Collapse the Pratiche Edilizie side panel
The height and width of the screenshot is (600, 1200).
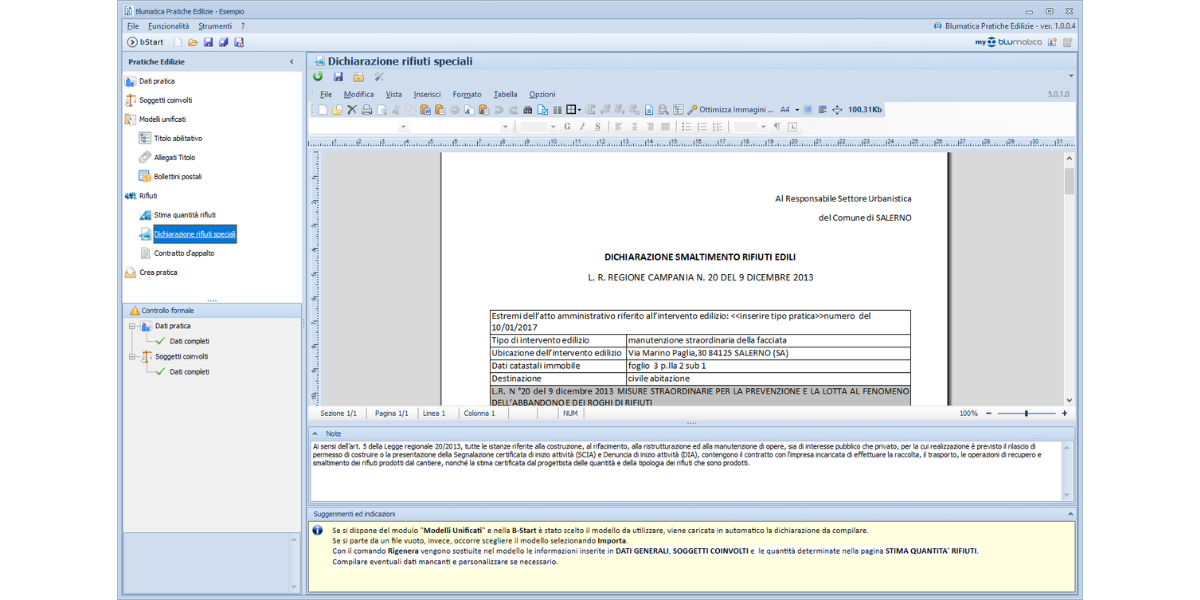pyautogui.click(x=292, y=62)
